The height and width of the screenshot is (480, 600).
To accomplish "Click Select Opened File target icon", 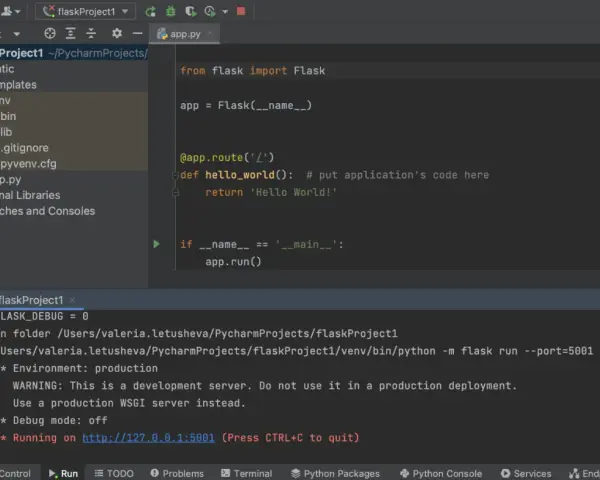I will (x=50, y=34).
